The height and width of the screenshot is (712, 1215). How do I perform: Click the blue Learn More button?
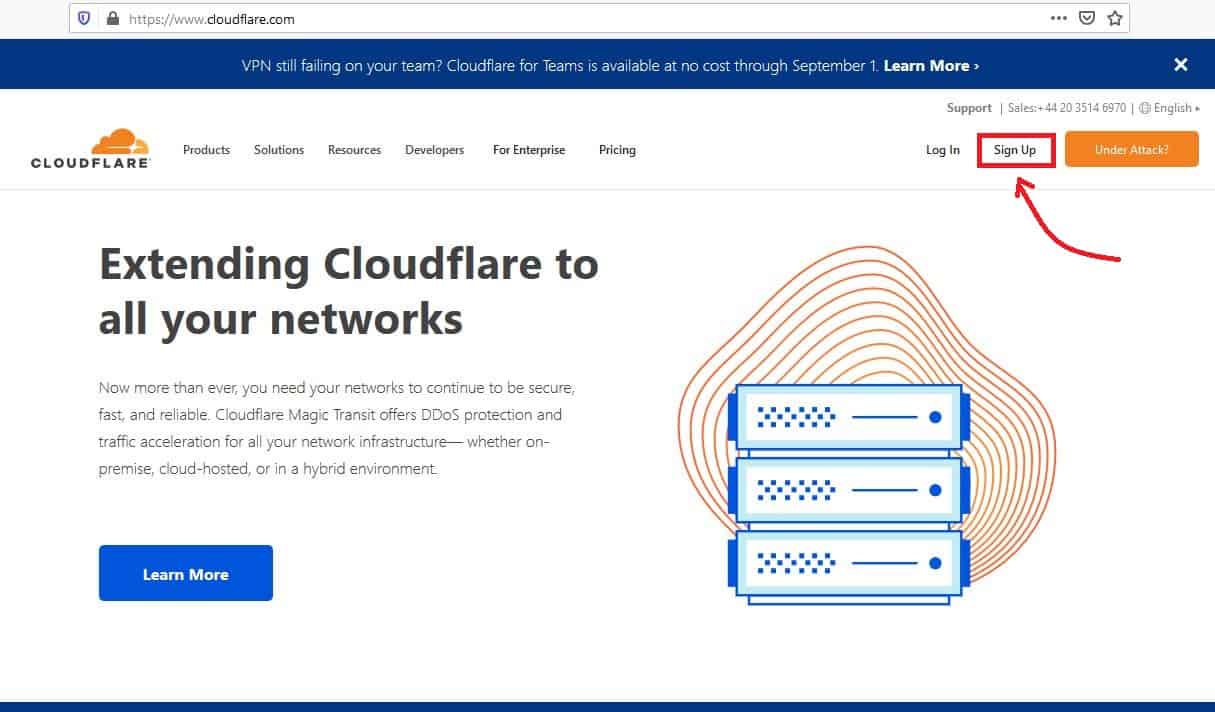coord(186,573)
